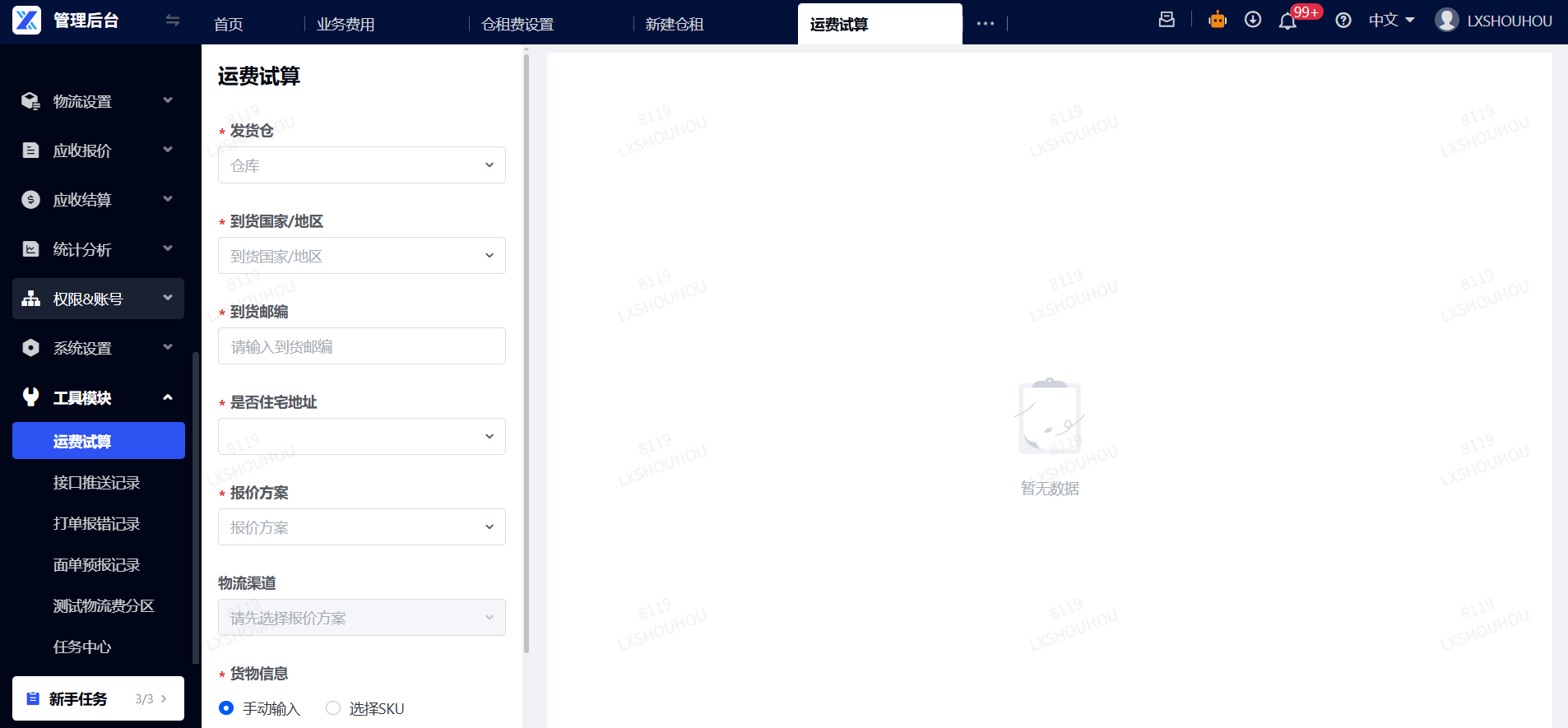Show more tabs via ellipsis button
The image size is (1568, 728).
(x=986, y=24)
